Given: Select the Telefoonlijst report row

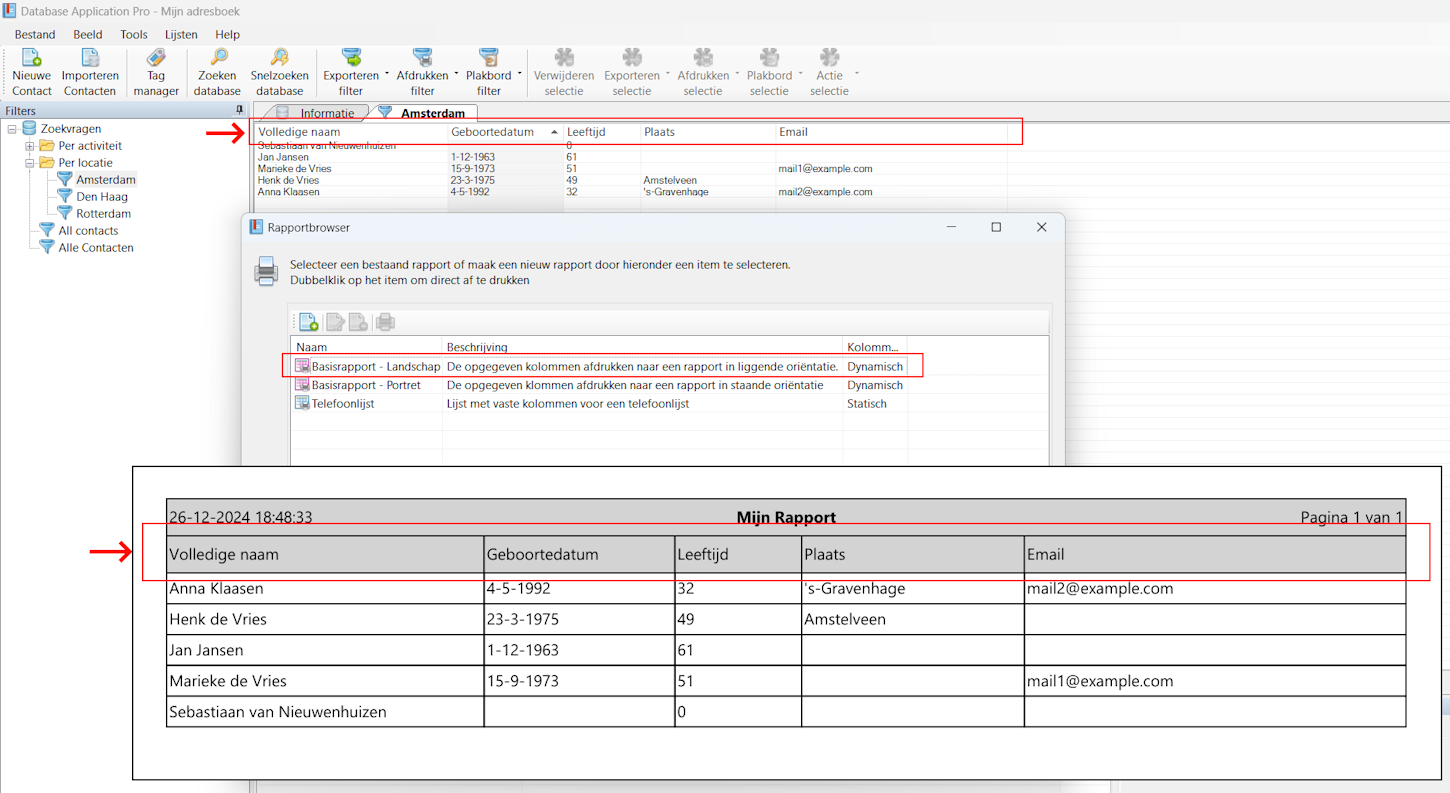Looking at the screenshot, I should 345,404.
